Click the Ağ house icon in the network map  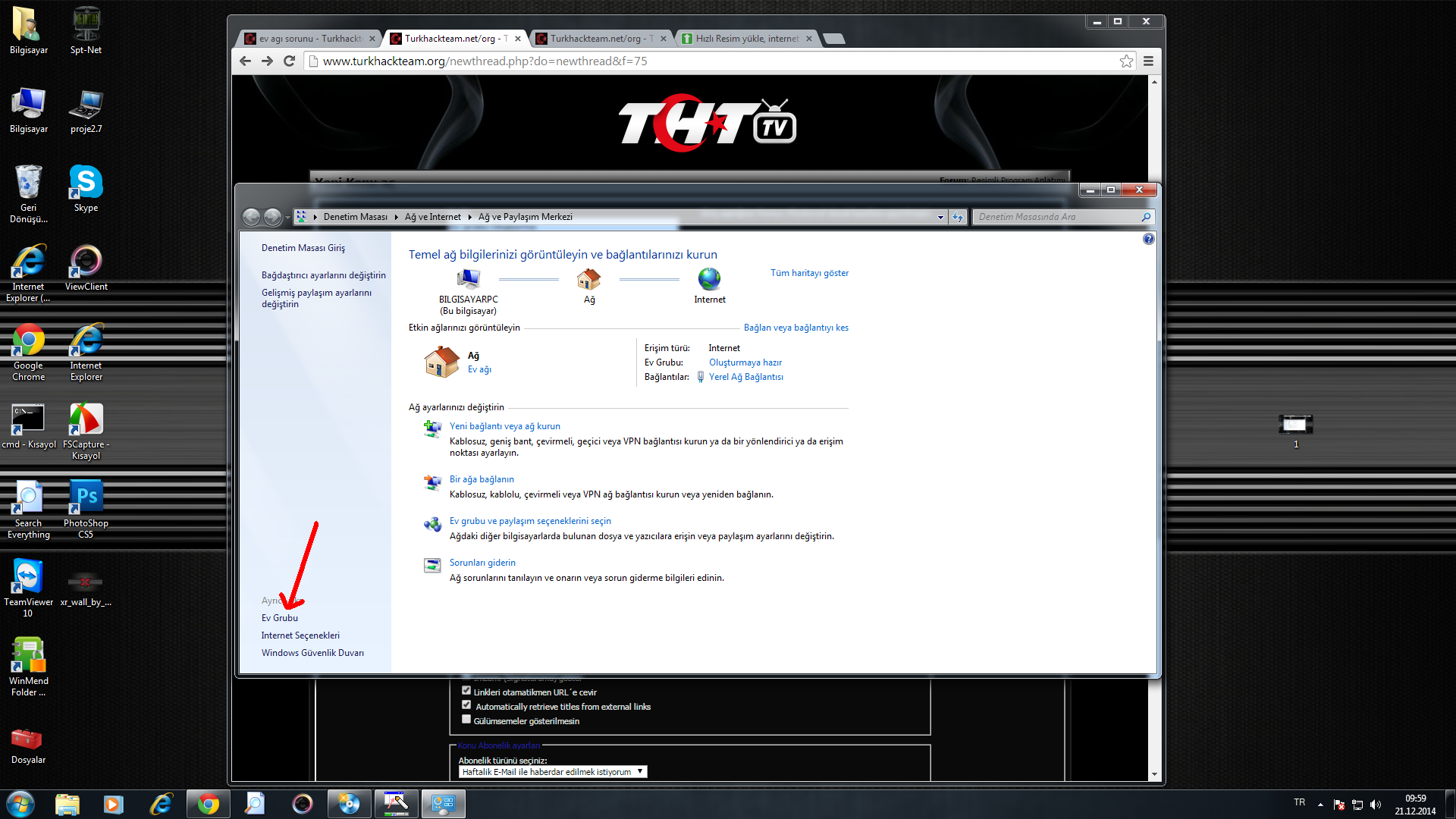[588, 279]
